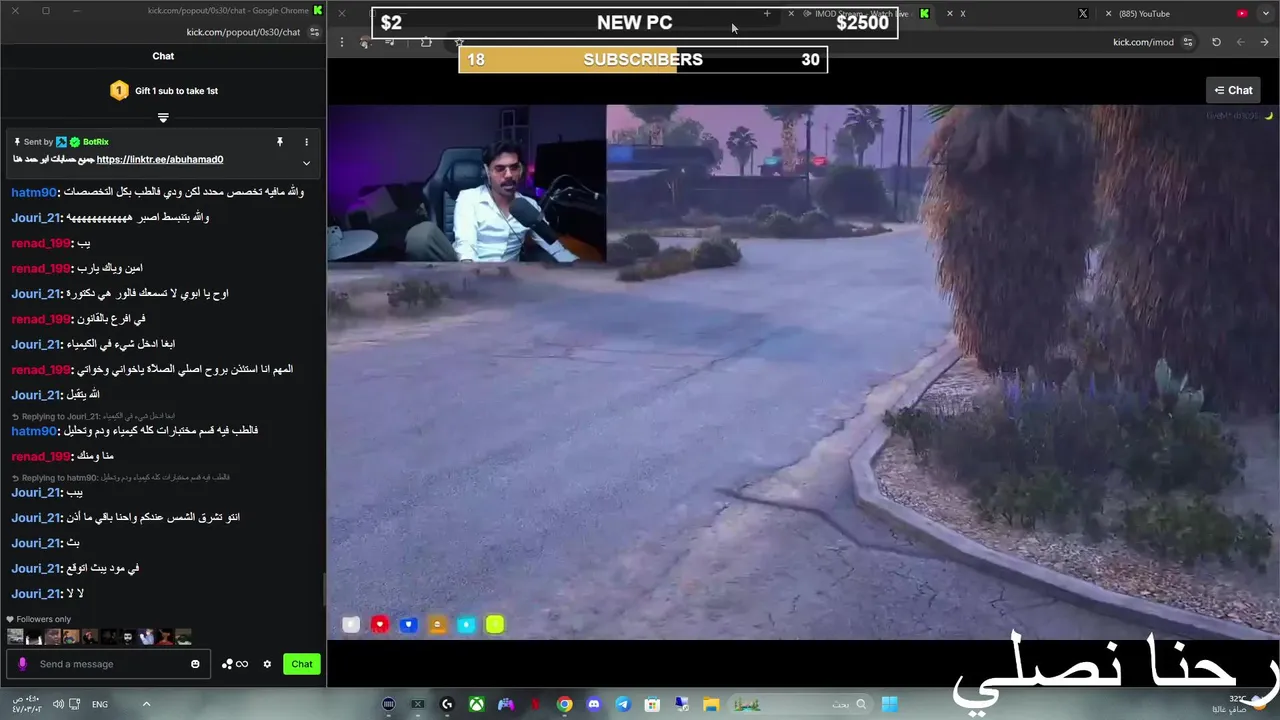The width and height of the screenshot is (1280, 720).
Task: Click the blue emote button
Action: click(x=408, y=625)
